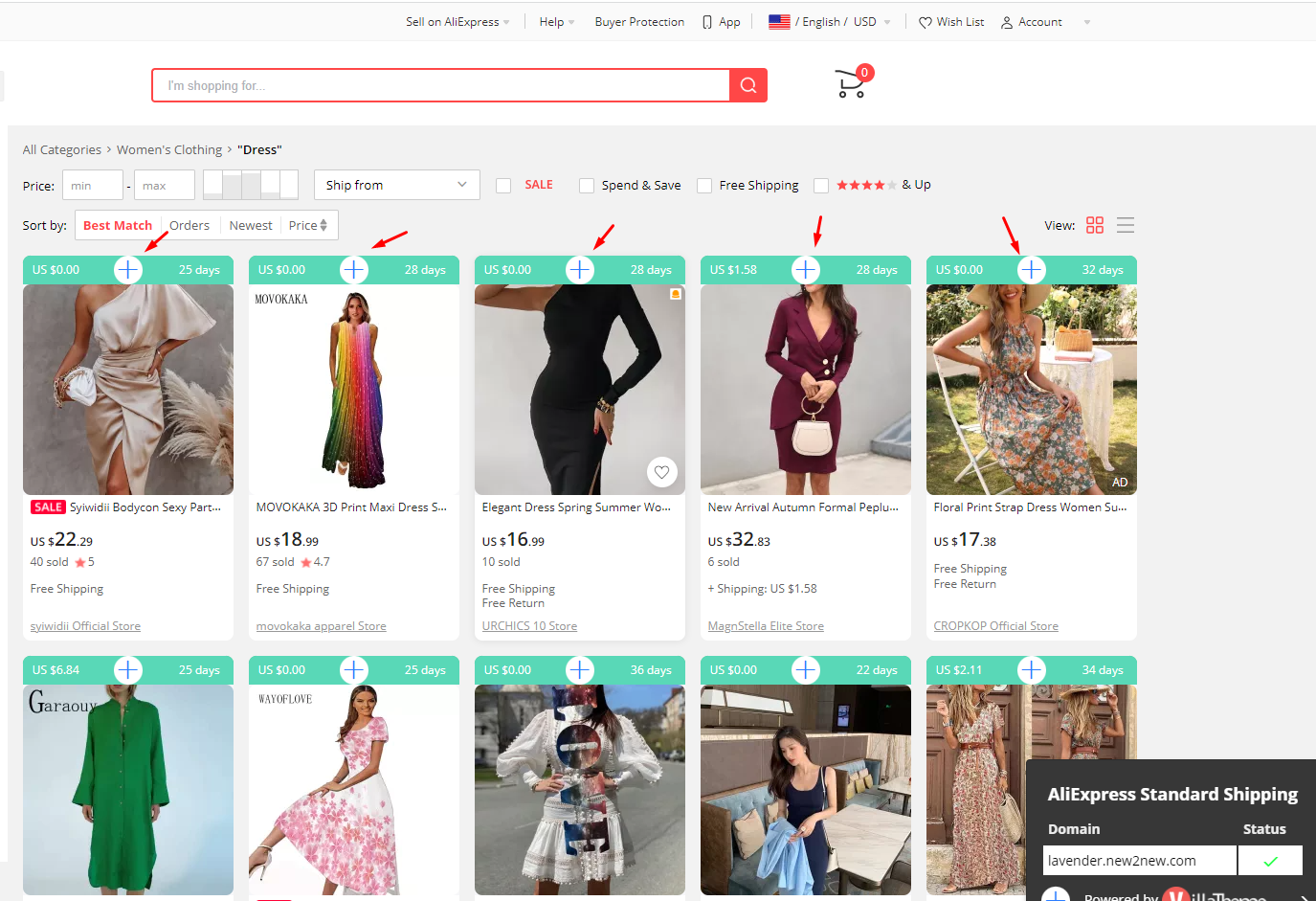Click the price range histogram slider
Viewport: 1316px width, 901px height.
(x=251, y=185)
